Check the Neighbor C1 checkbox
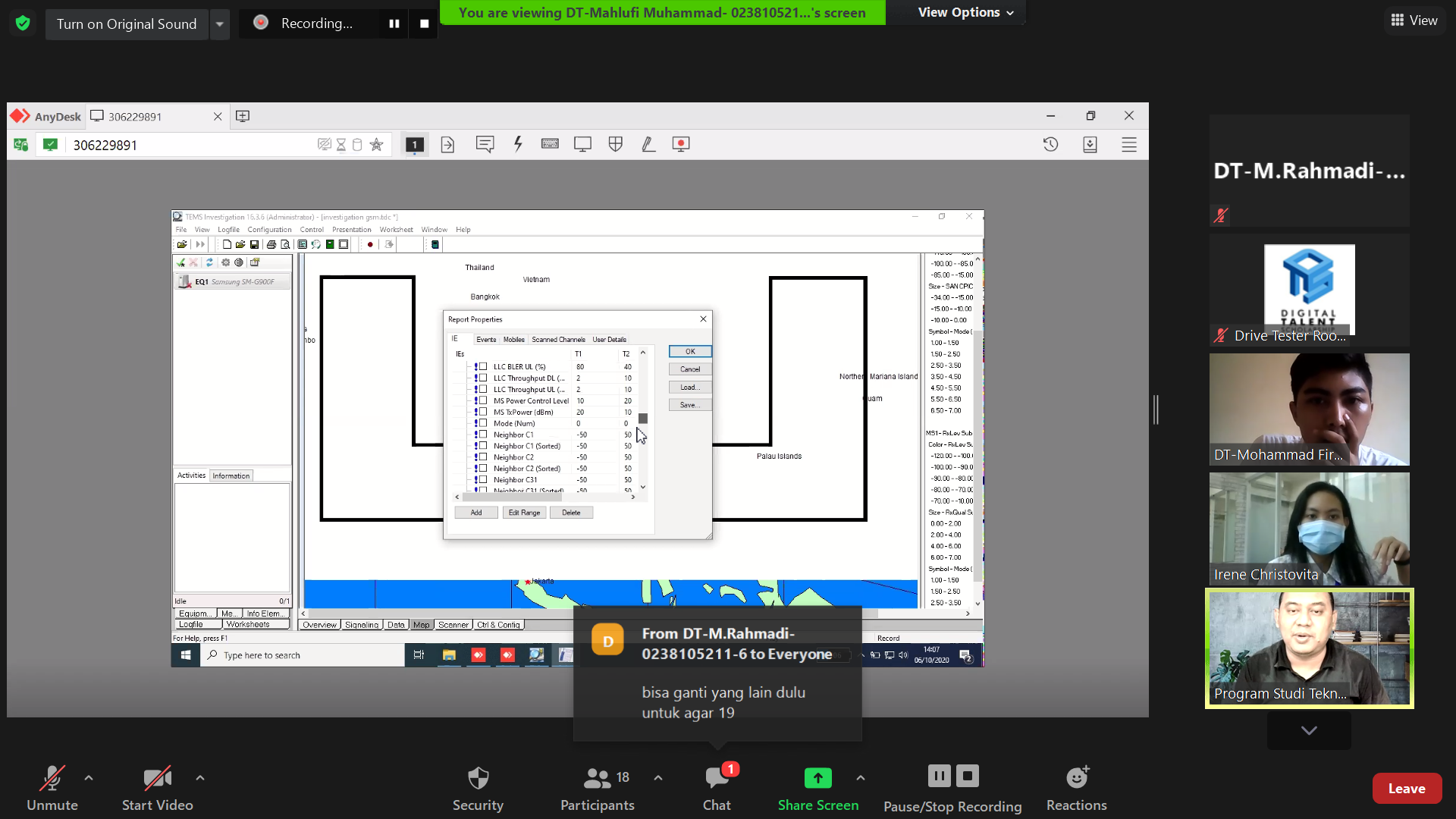This screenshot has width=1456, height=819. coord(483,435)
